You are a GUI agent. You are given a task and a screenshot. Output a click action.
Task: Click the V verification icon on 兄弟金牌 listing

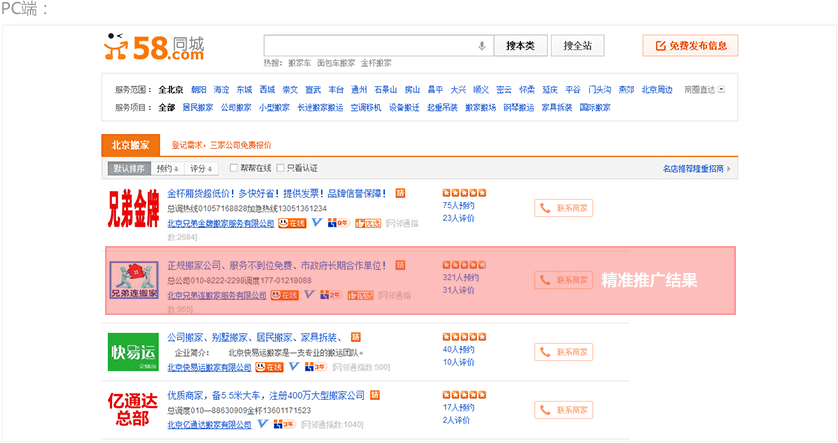click(317, 222)
